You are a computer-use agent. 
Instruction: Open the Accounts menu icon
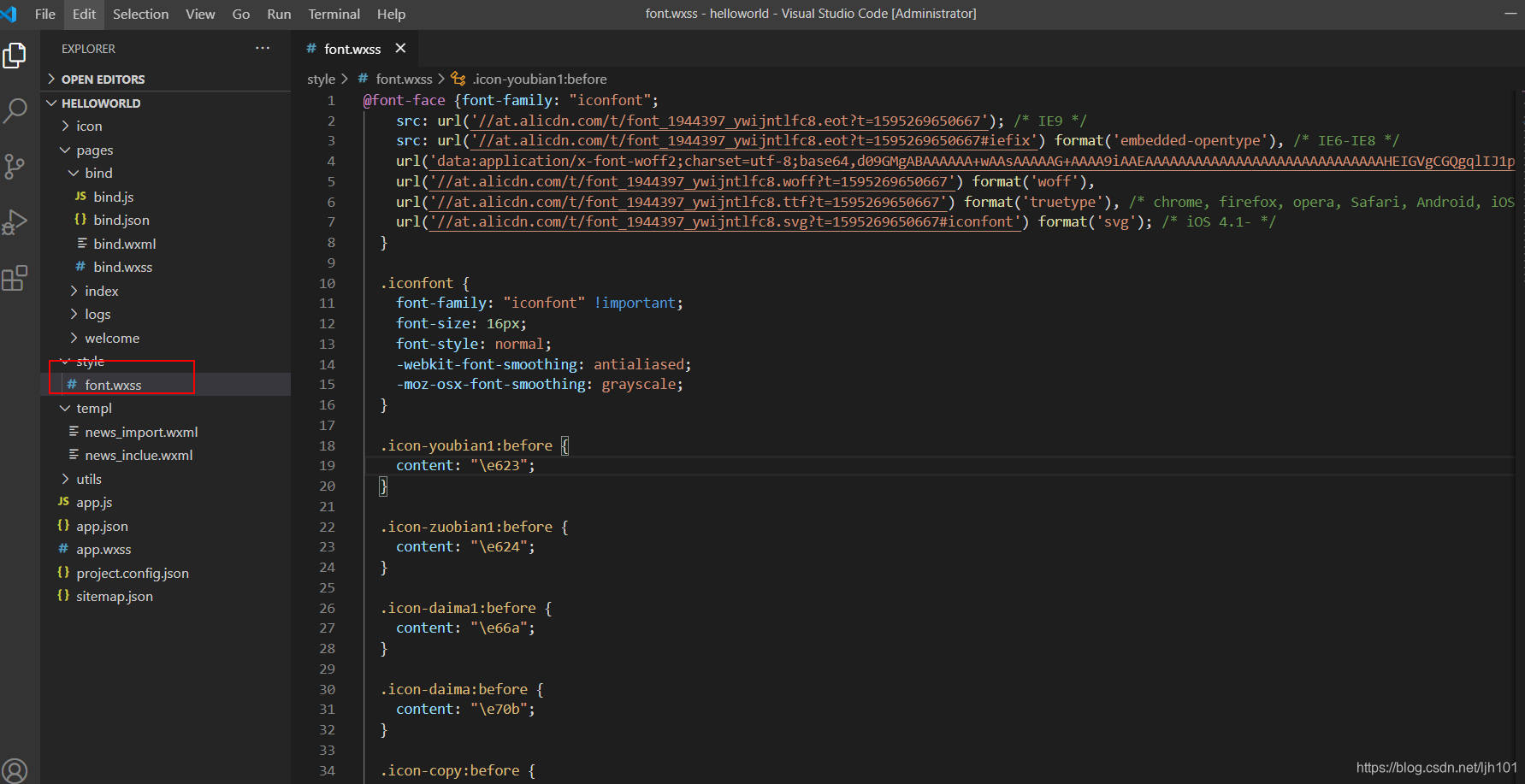(15, 771)
